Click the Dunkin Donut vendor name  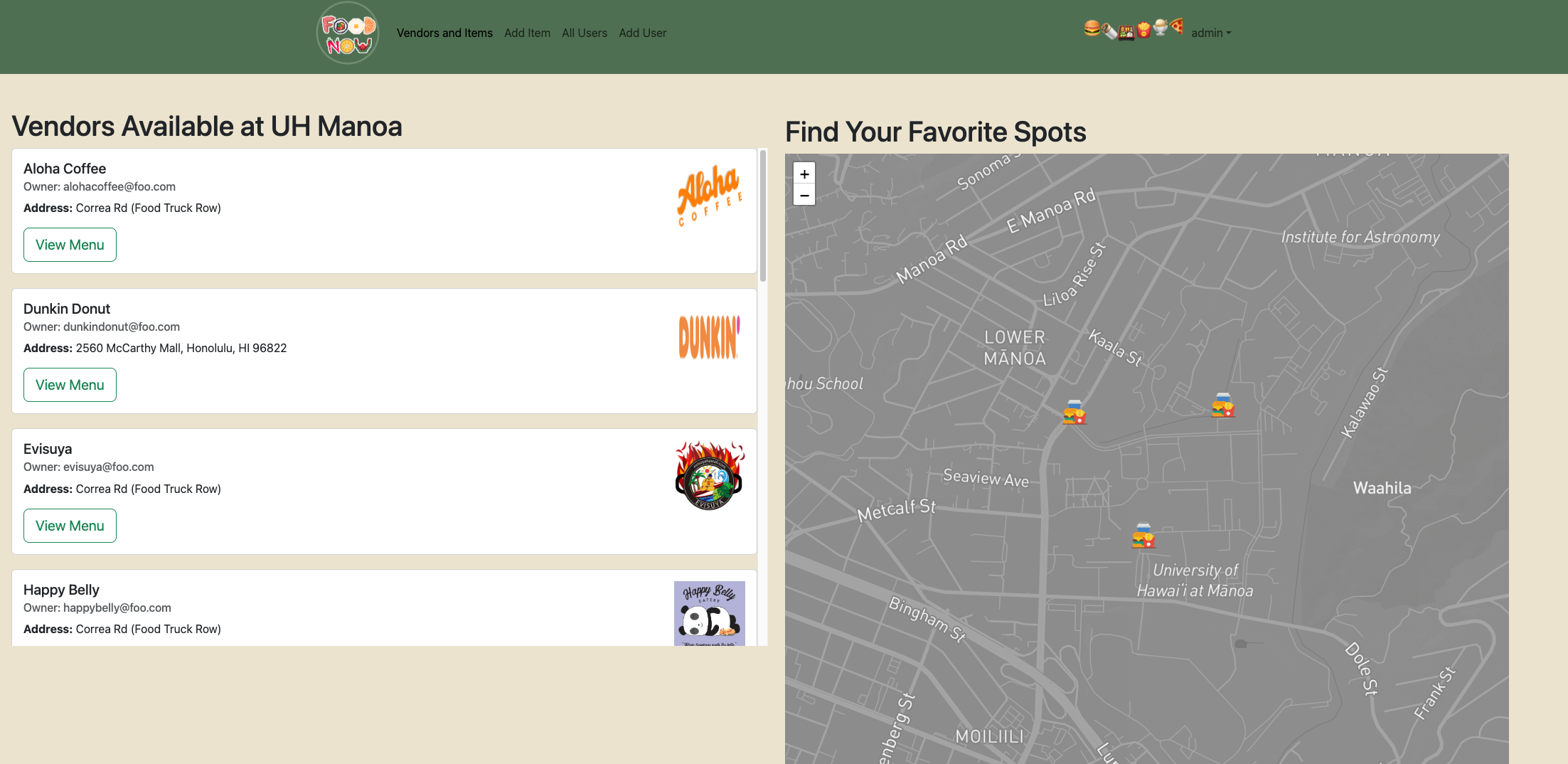tap(67, 309)
